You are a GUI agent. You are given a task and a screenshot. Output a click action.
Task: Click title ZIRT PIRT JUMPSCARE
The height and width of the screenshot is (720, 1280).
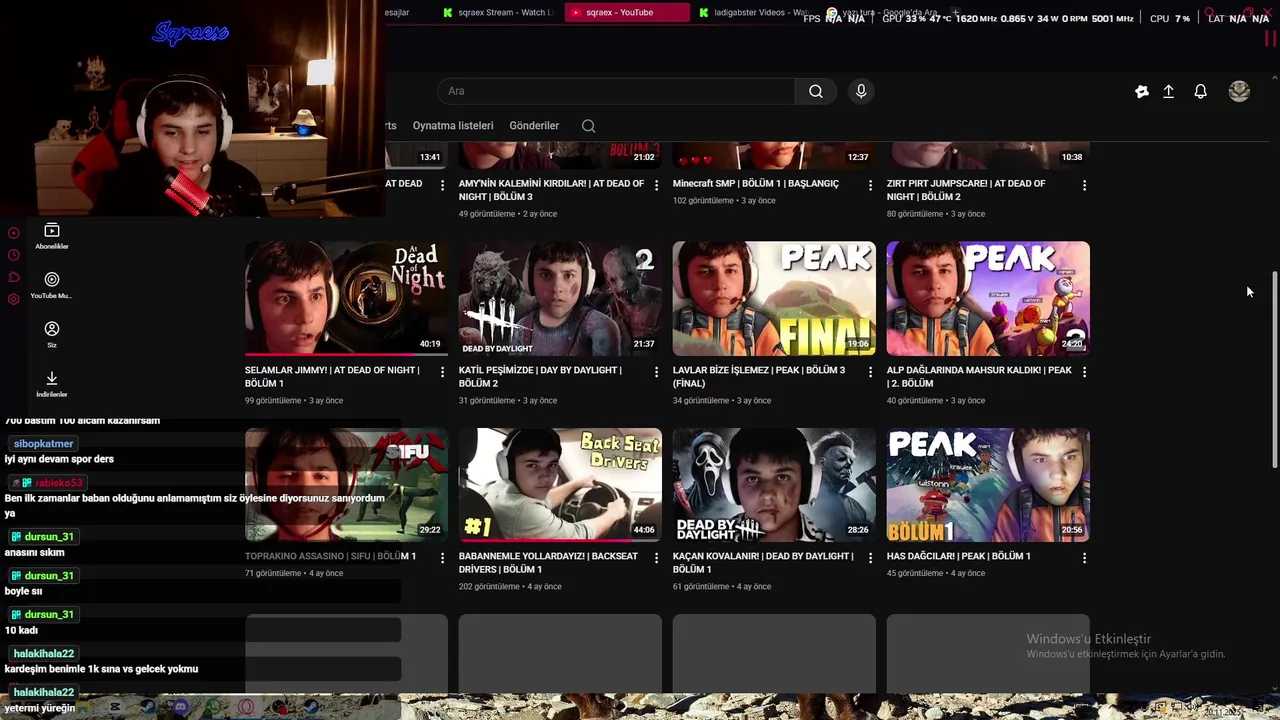point(966,190)
